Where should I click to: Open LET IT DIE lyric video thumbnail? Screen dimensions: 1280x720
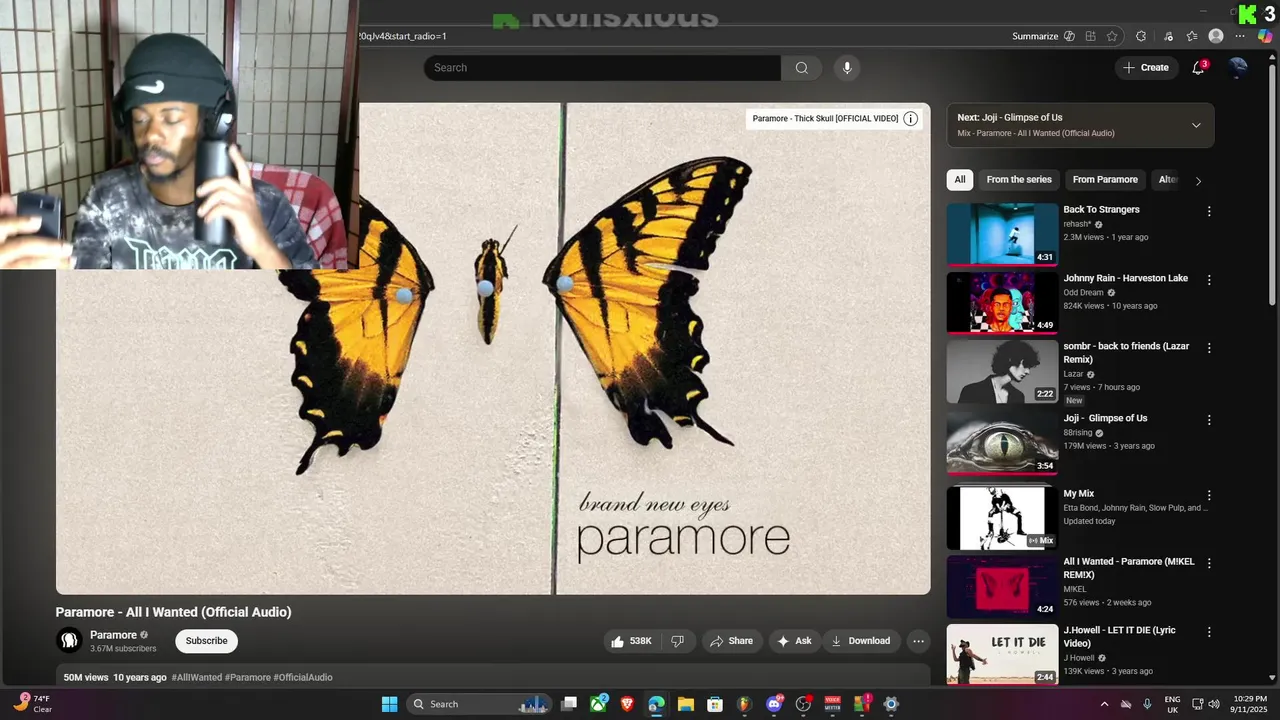click(1002, 655)
